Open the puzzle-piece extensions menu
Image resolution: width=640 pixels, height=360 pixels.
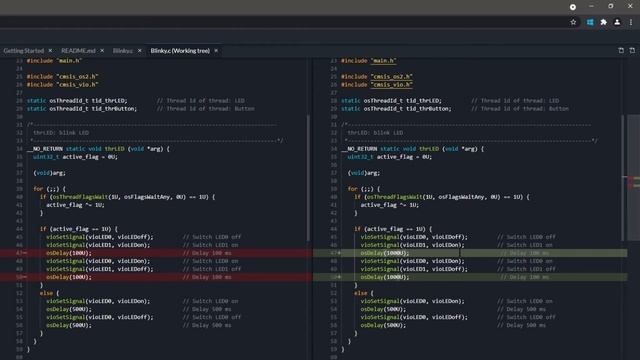point(603,22)
